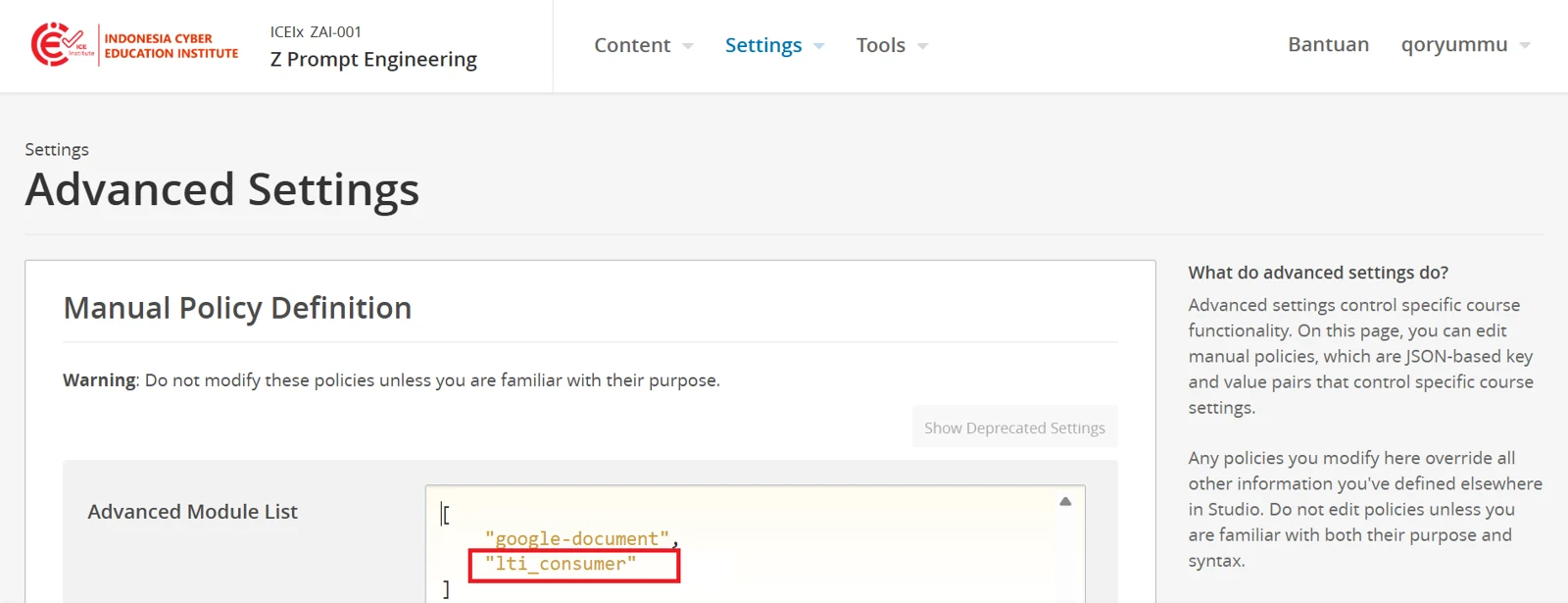Expand the Settings menu
1568x603 pixels.
[x=774, y=45]
